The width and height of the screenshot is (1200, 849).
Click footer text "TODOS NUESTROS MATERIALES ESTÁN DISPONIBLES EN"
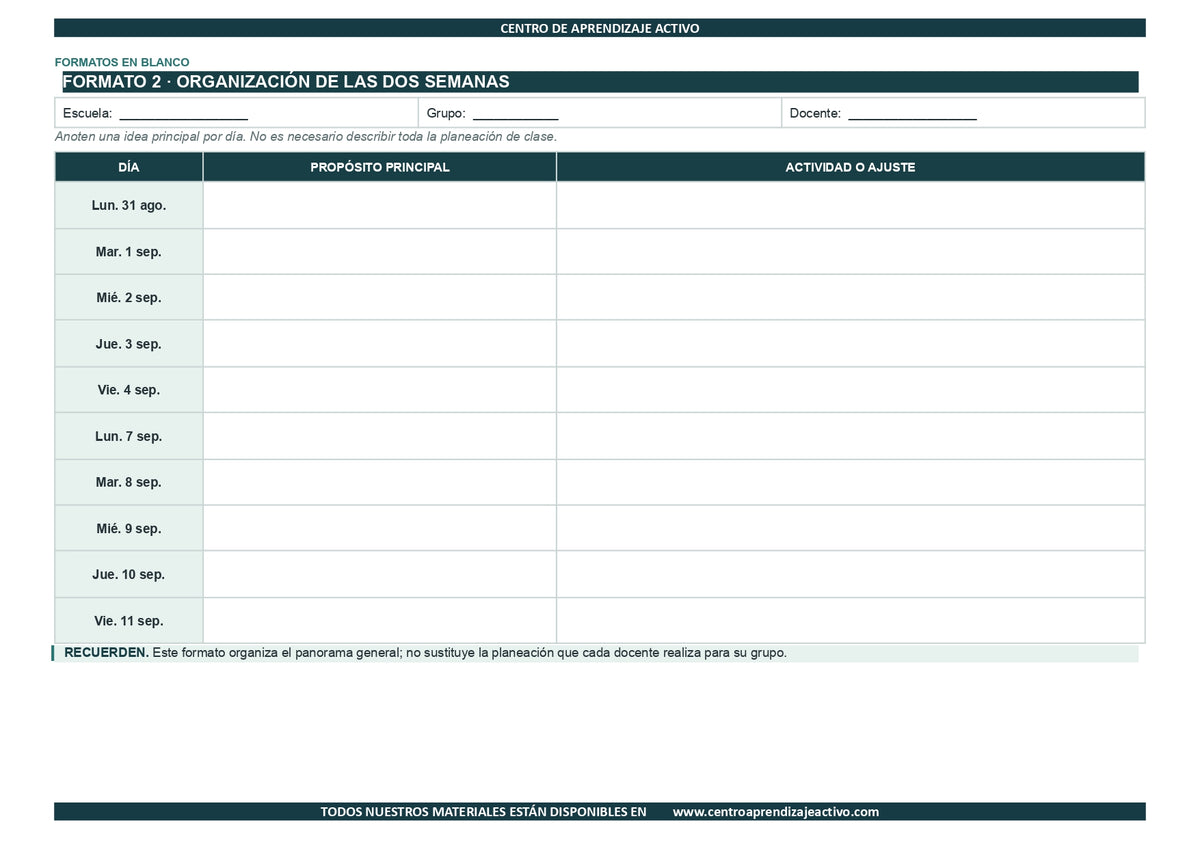point(483,812)
